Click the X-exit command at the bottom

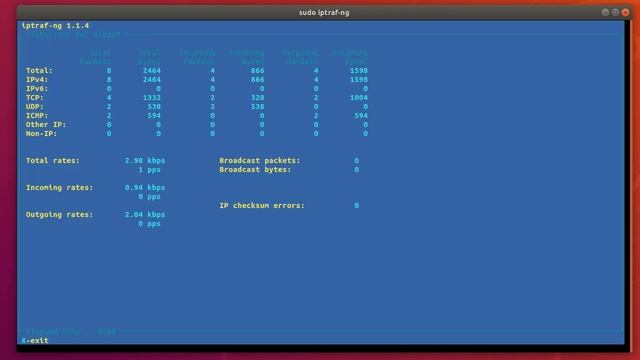(35, 340)
